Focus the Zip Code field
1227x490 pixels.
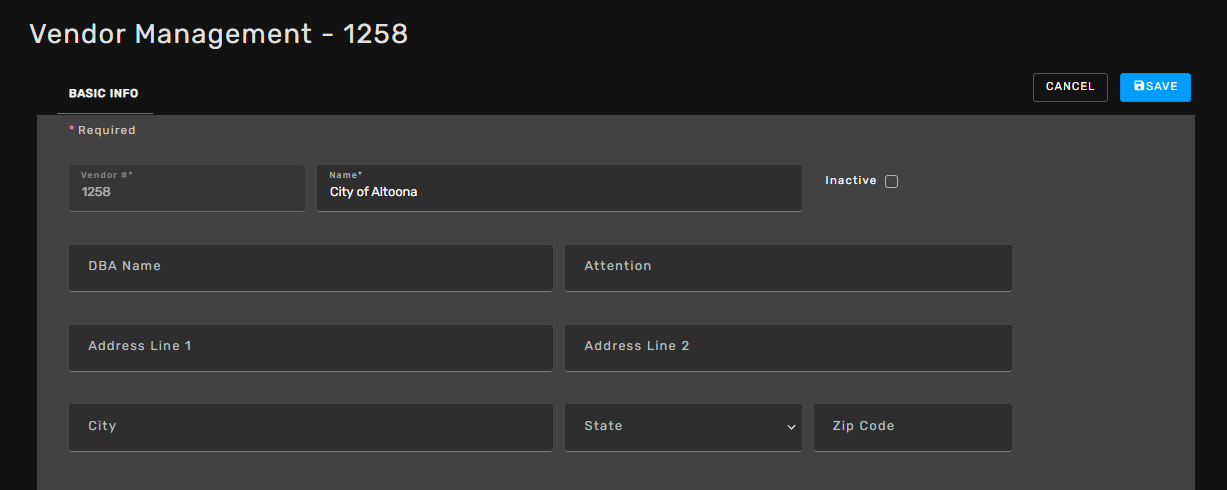click(x=913, y=427)
